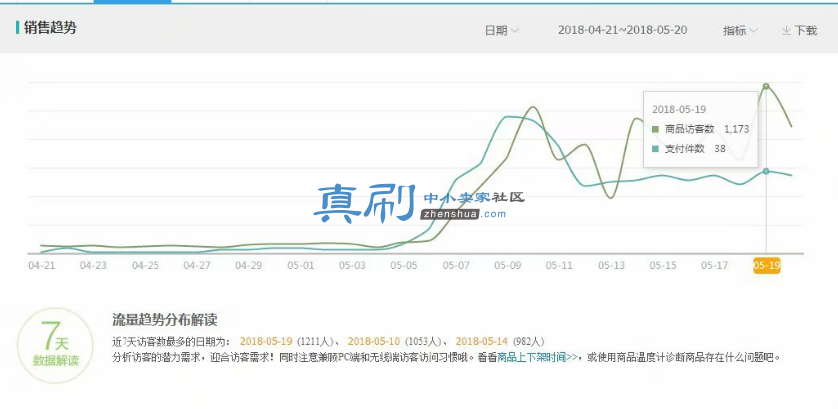The height and width of the screenshot is (409, 838).
Task: Click the highlighted 05-19 axis label
Action: [767, 265]
